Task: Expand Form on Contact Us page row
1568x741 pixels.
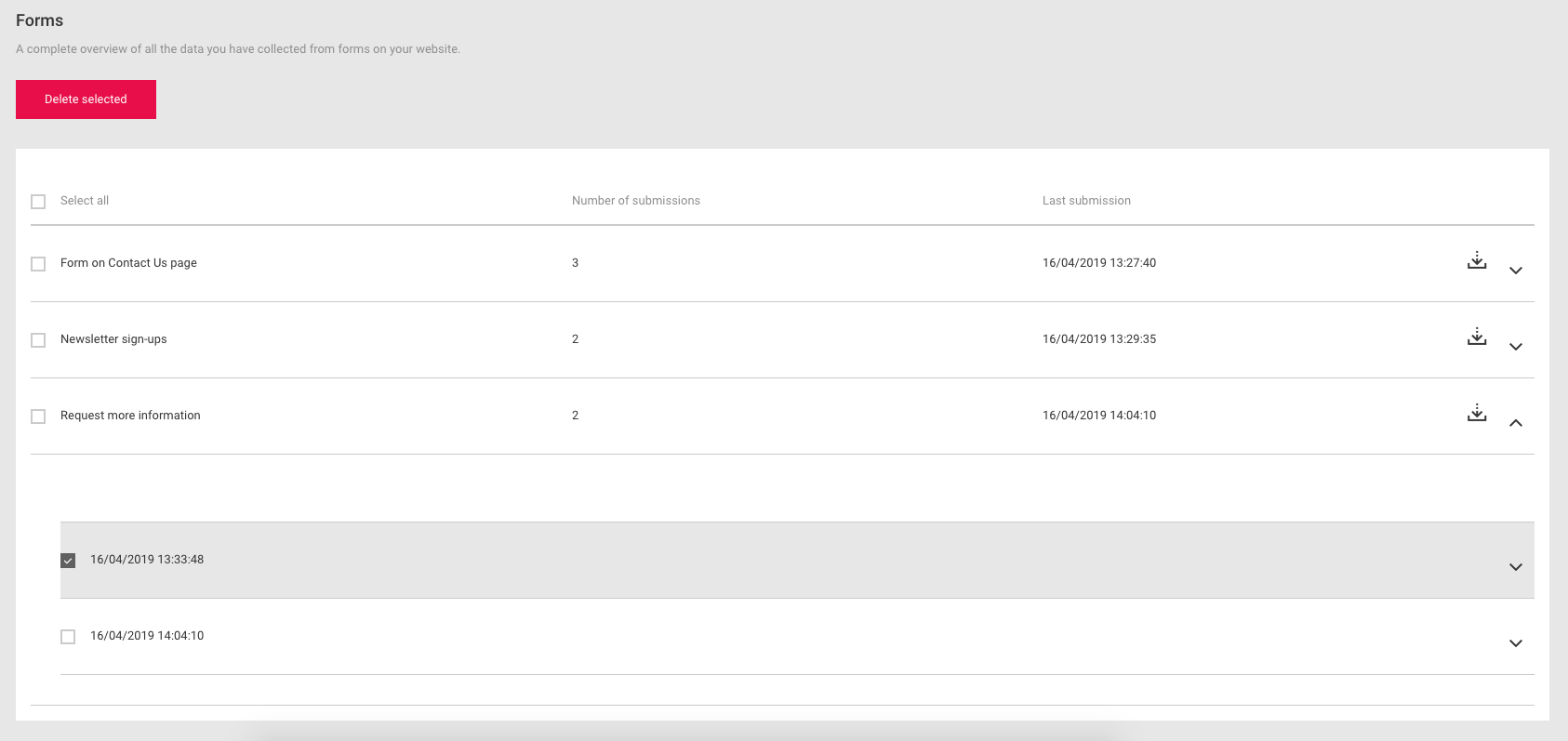Action: coord(1515,271)
